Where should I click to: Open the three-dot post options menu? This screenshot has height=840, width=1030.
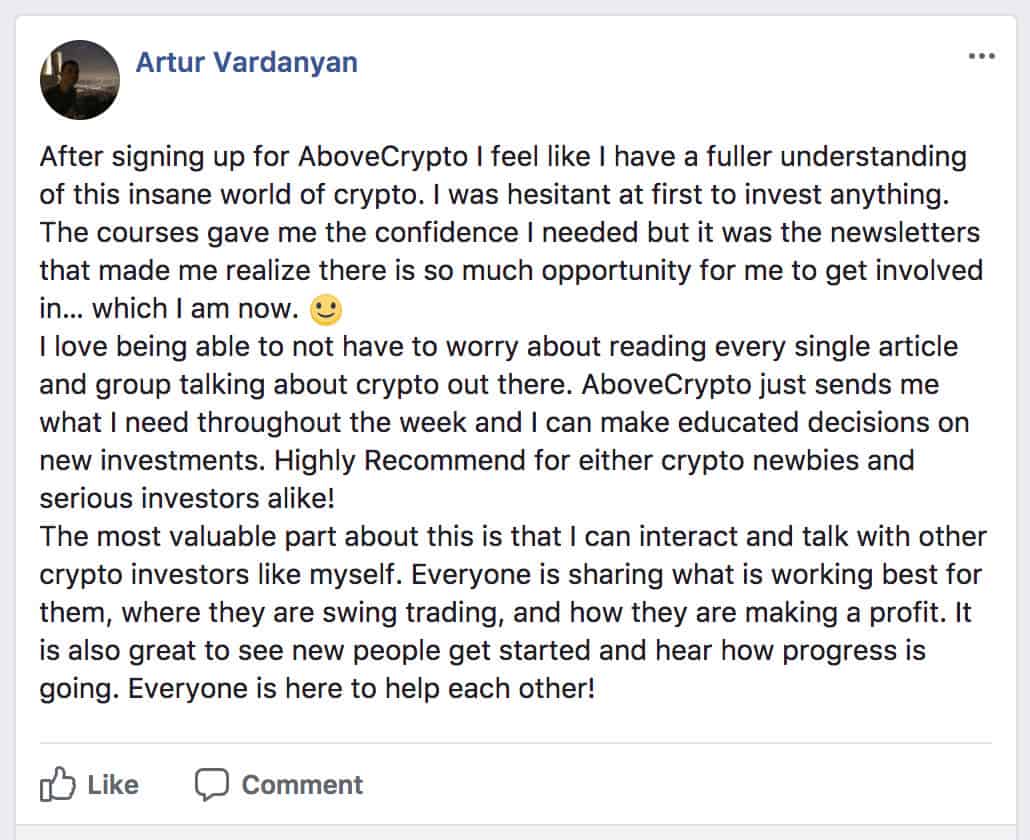981,56
